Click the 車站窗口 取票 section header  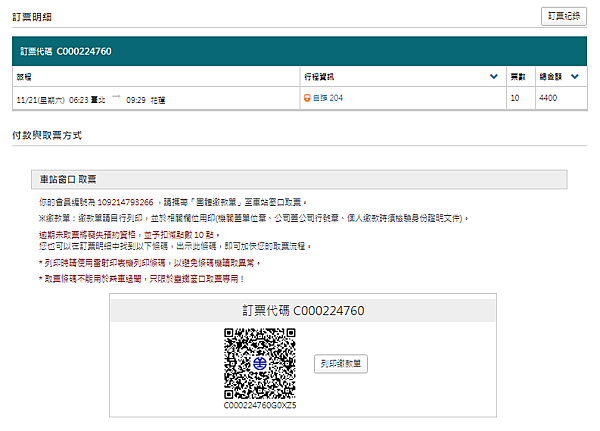point(299,180)
